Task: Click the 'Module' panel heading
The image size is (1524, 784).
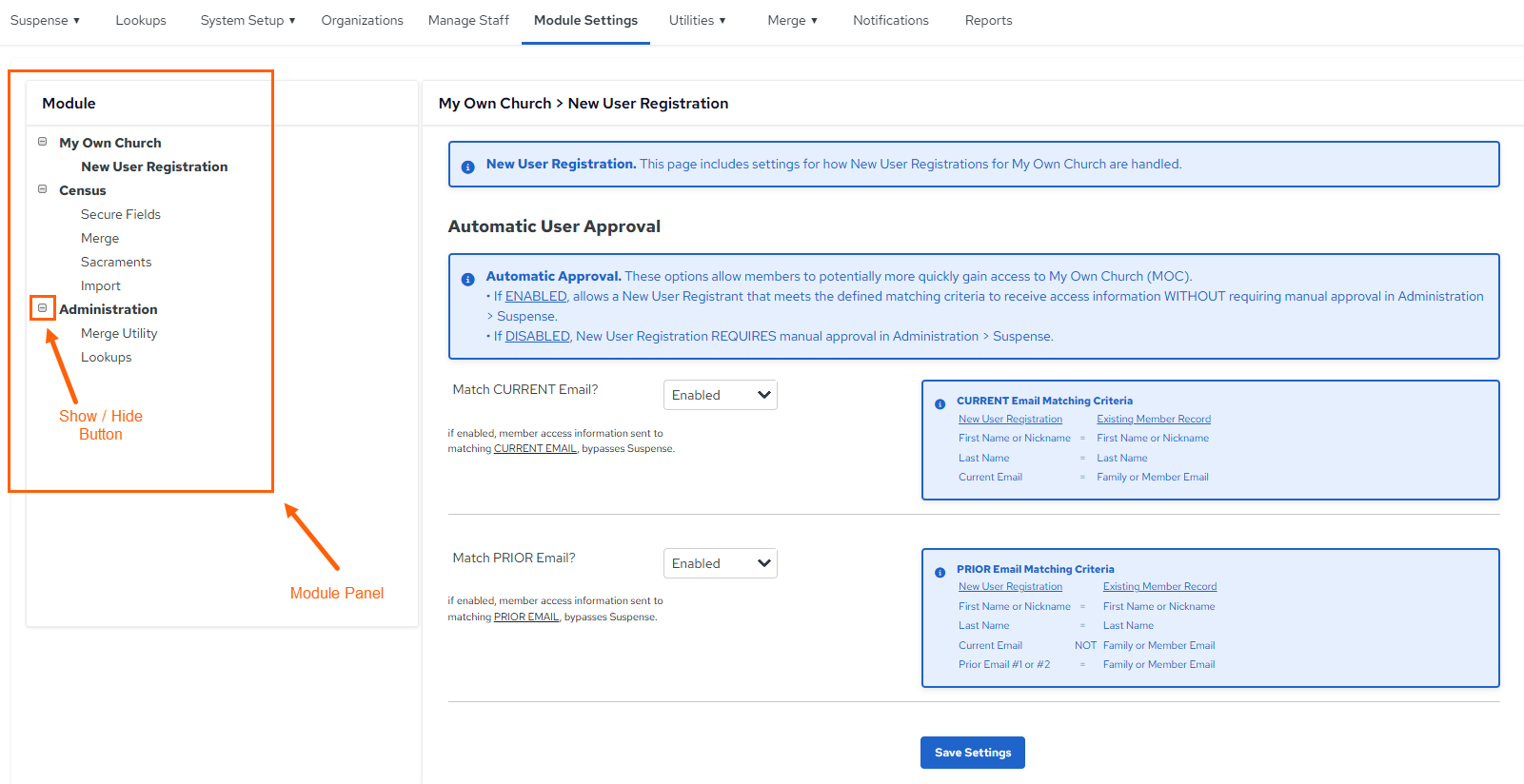Action: click(69, 103)
